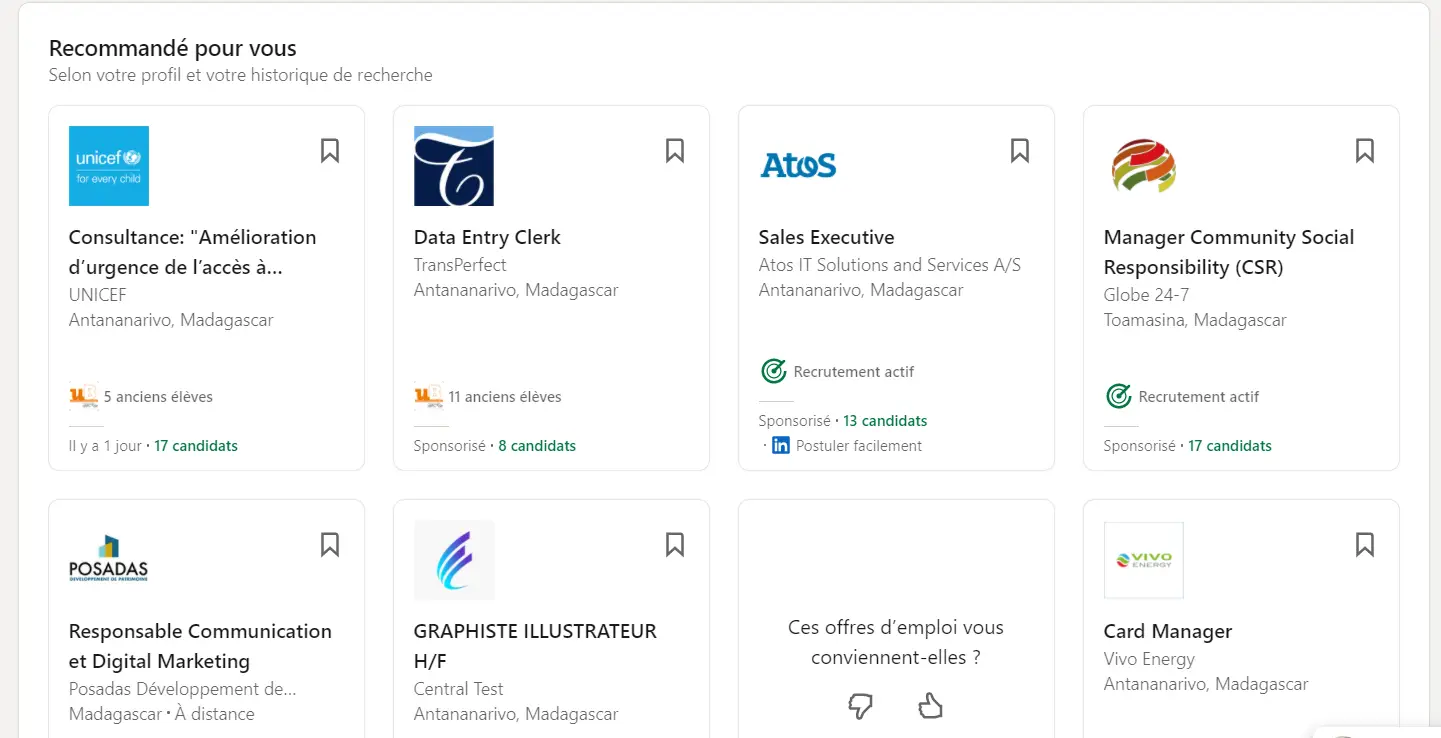Open the Posadas company logo
This screenshot has width=1441, height=738.
109,560
